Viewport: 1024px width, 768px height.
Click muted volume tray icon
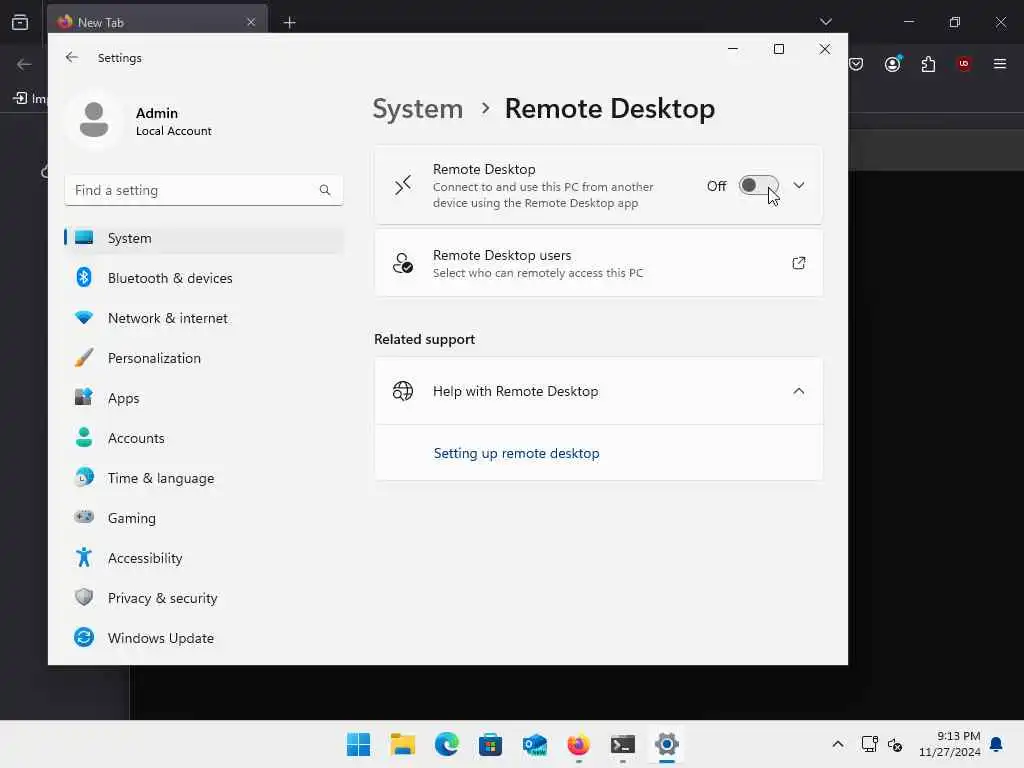tap(895, 744)
